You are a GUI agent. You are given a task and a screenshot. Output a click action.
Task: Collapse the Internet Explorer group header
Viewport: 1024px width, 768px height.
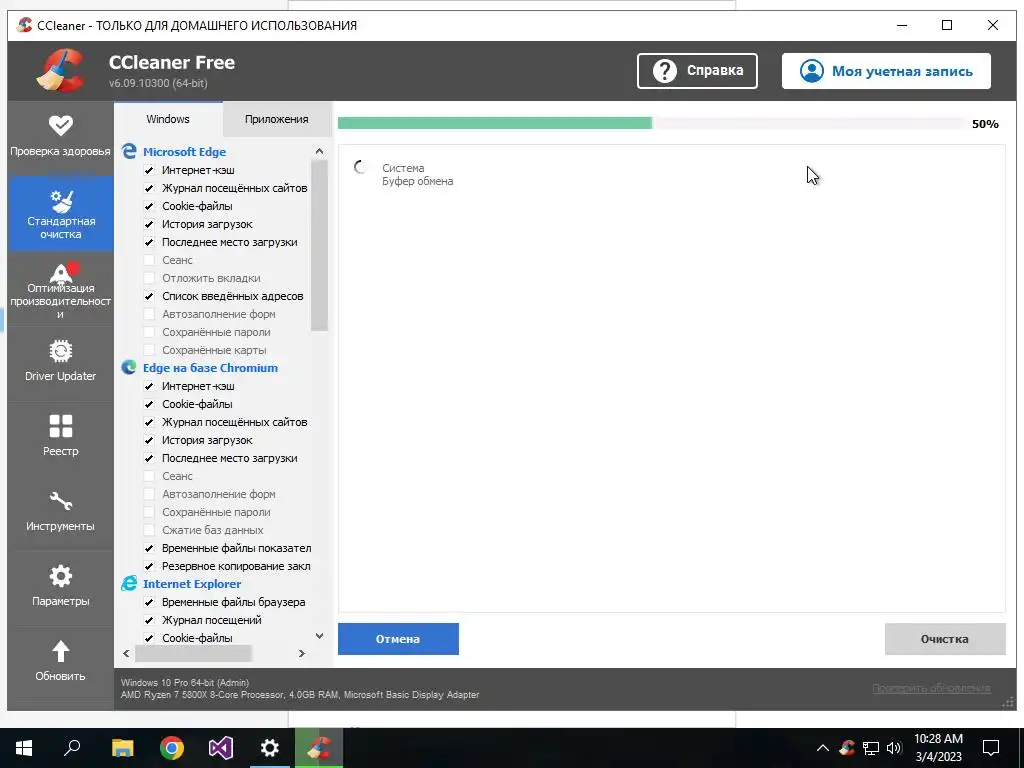pos(192,584)
